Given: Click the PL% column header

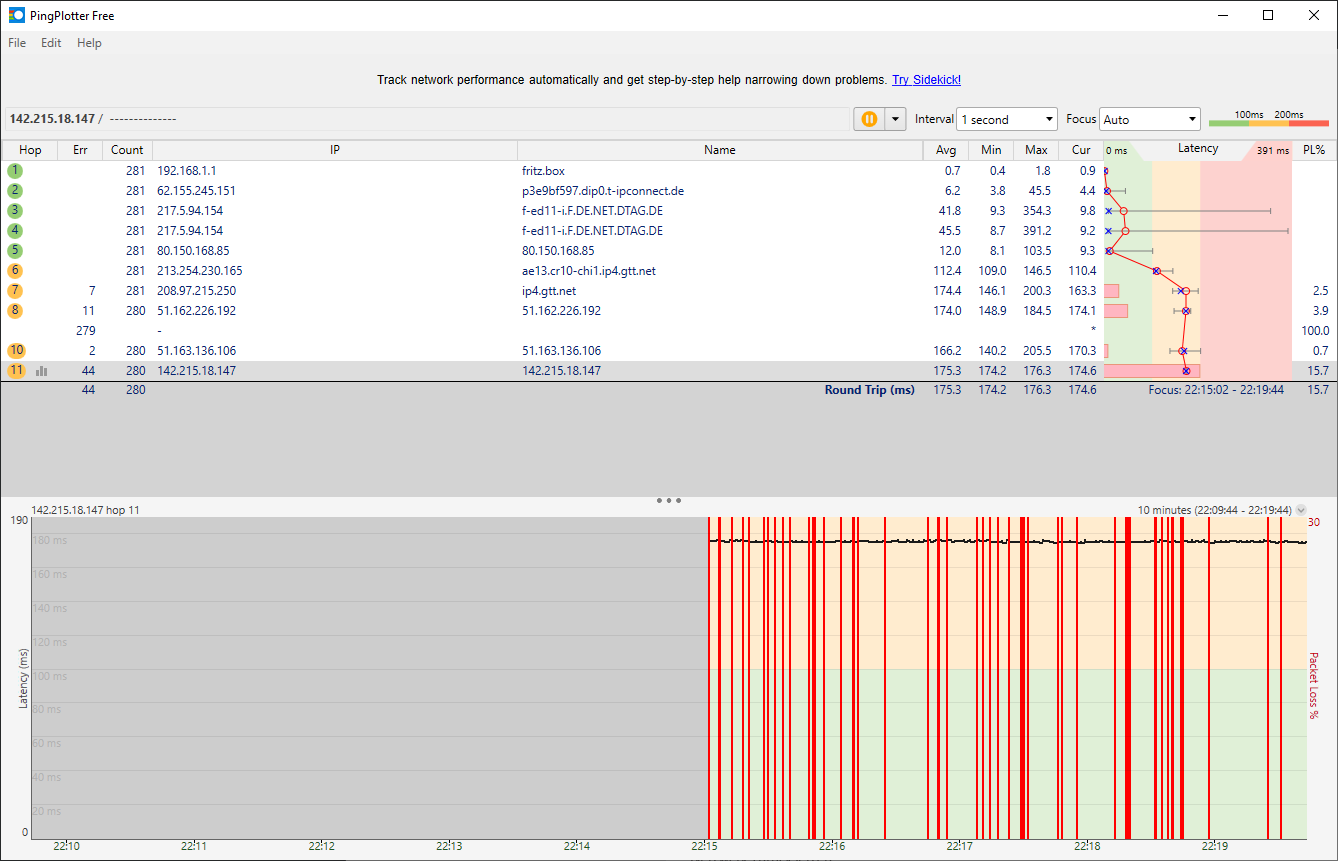Looking at the screenshot, I should point(1313,150).
